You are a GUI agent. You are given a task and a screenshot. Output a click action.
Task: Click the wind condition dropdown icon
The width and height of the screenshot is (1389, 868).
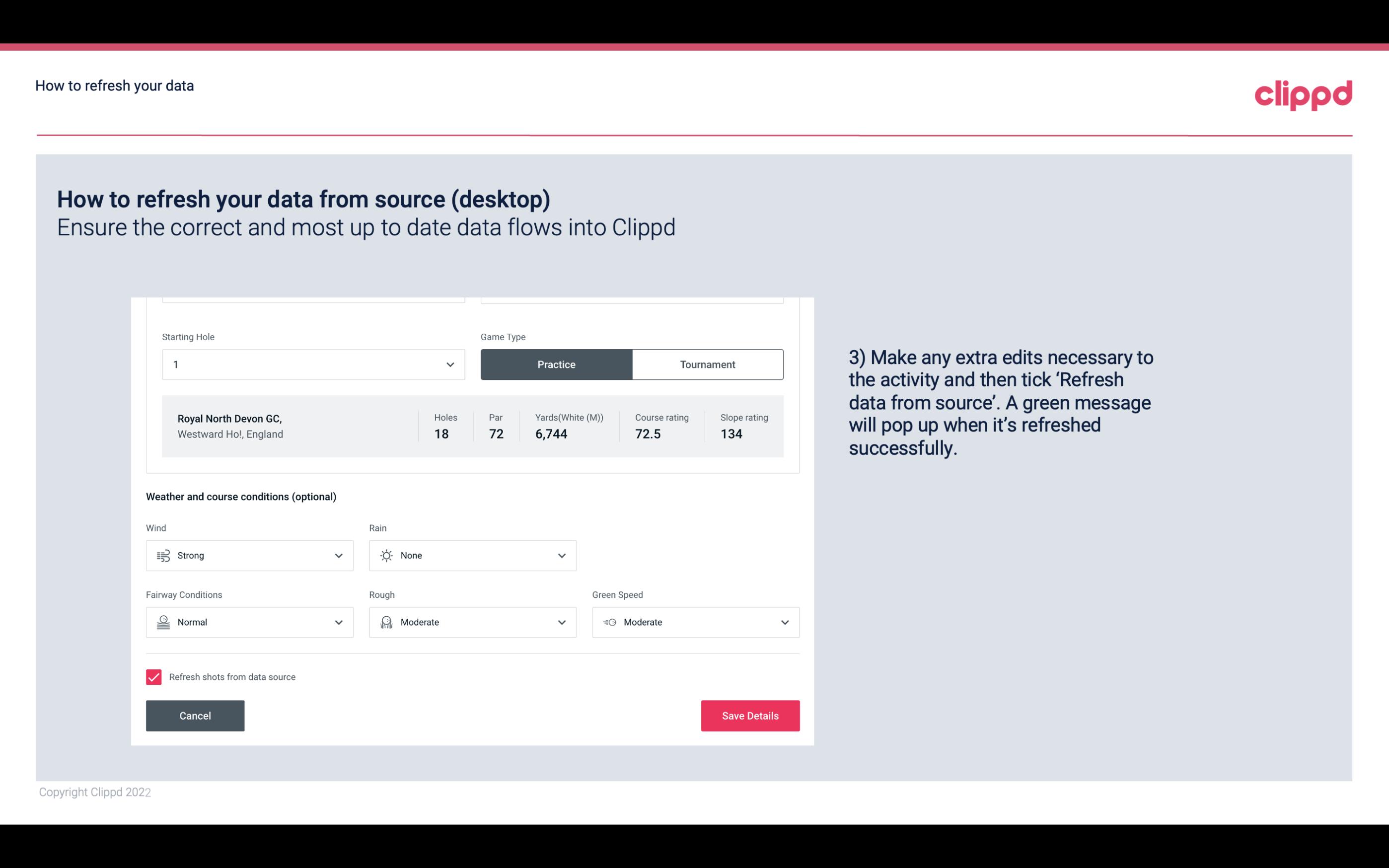(x=338, y=555)
